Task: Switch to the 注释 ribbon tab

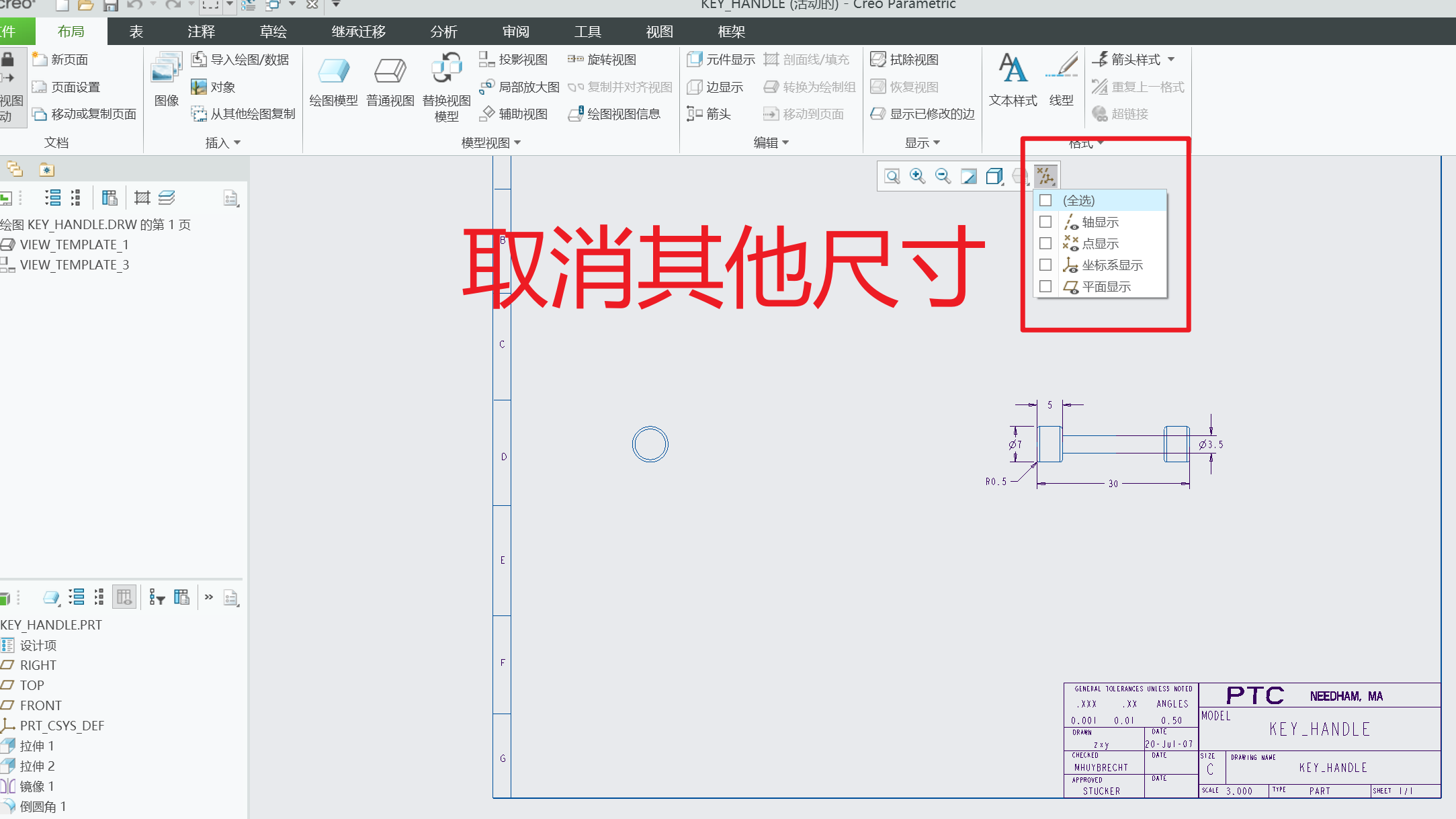Action: click(200, 31)
